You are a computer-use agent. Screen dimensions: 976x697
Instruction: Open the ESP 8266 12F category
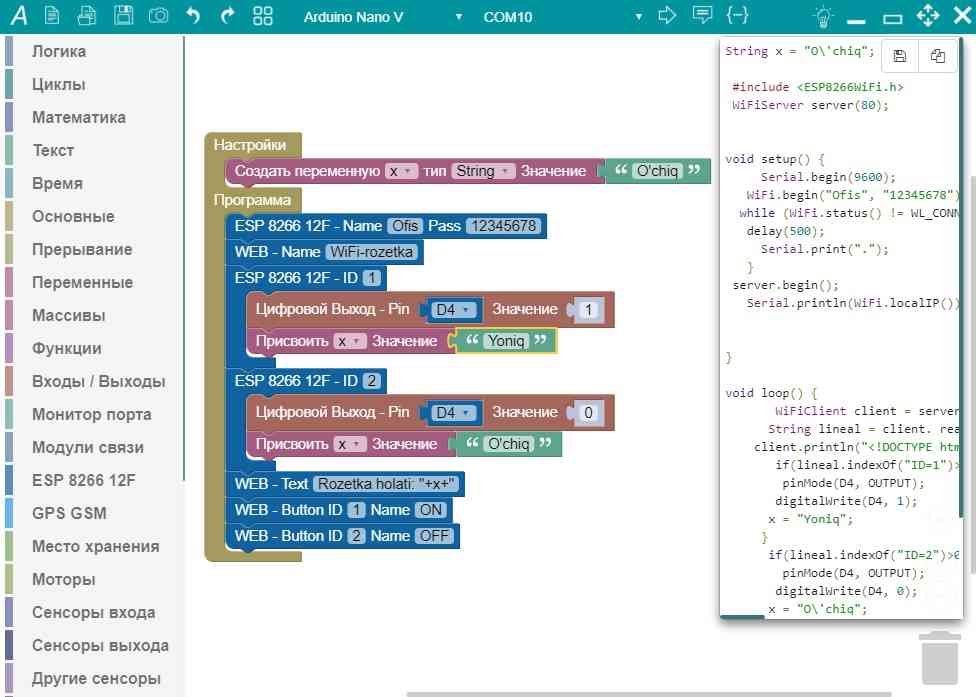84,480
